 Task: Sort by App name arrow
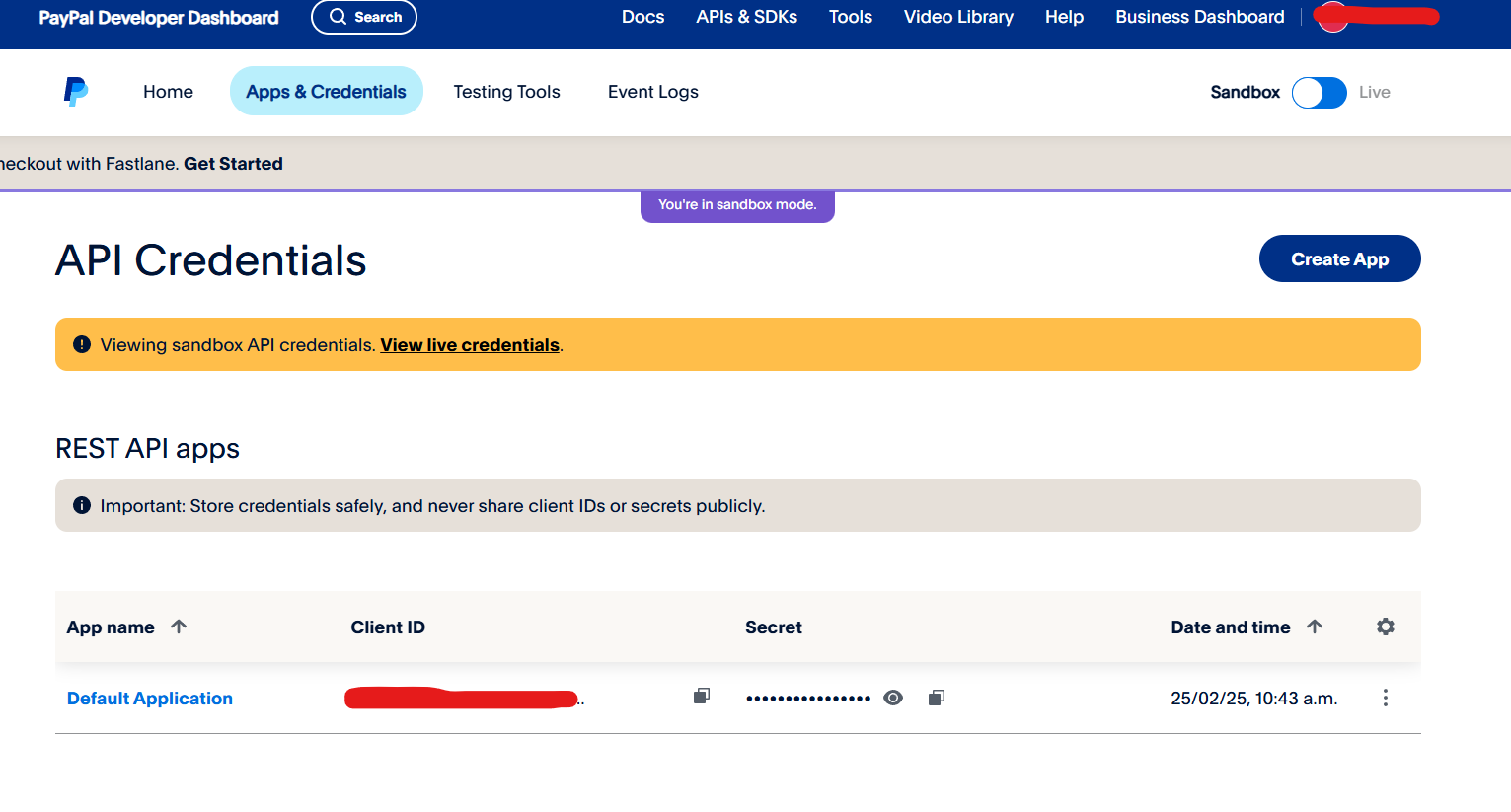179,627
